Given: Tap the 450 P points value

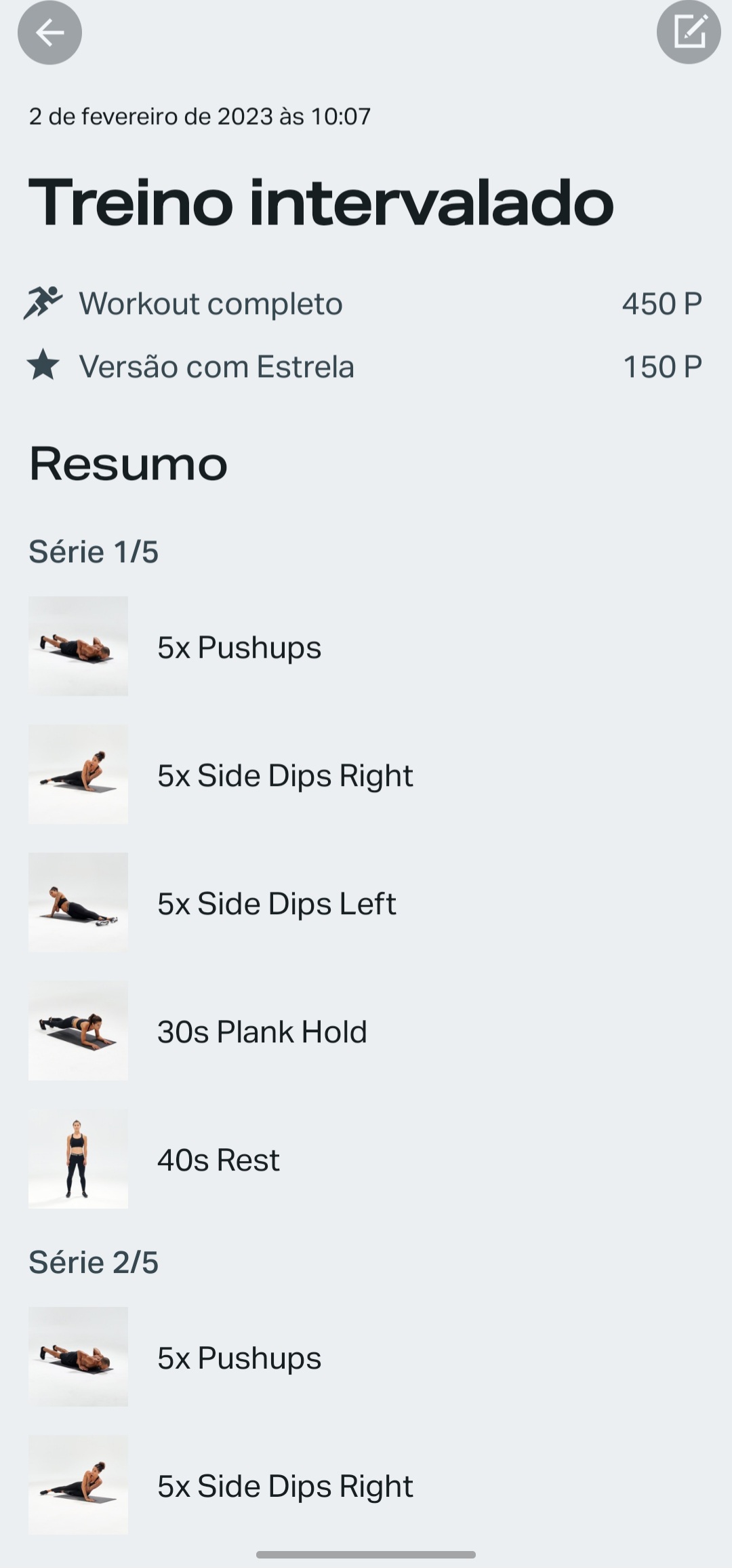Looking at the screenshot, I should (662, 303).
